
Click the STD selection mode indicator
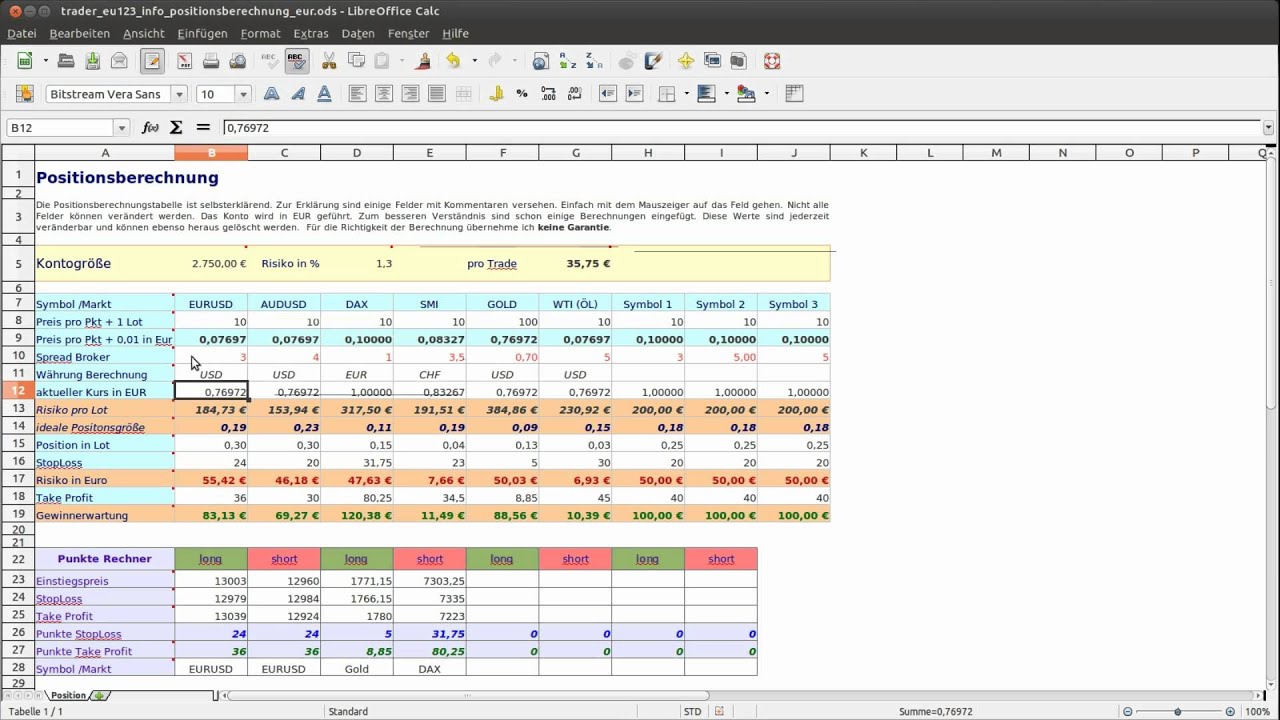click(692, 712)
